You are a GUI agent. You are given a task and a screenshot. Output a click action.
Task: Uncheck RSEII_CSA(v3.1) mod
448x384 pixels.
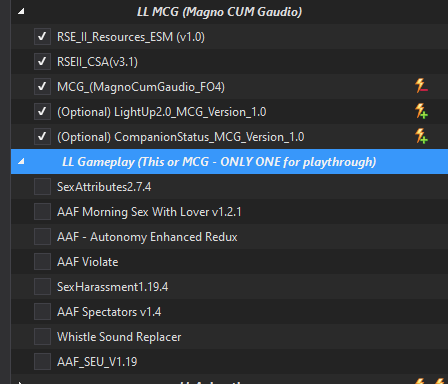[x=42, y=62]
